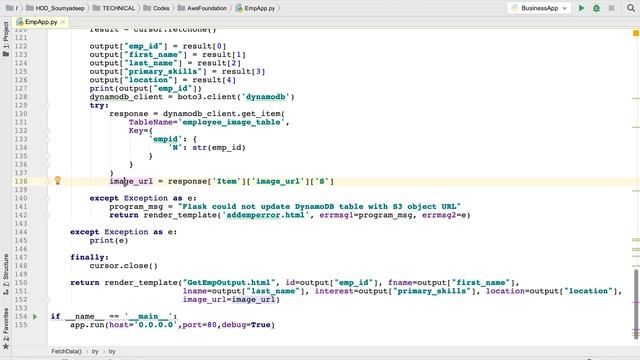Click debug=True argument on line 155
Screen dimensions: 640x360
246,325
